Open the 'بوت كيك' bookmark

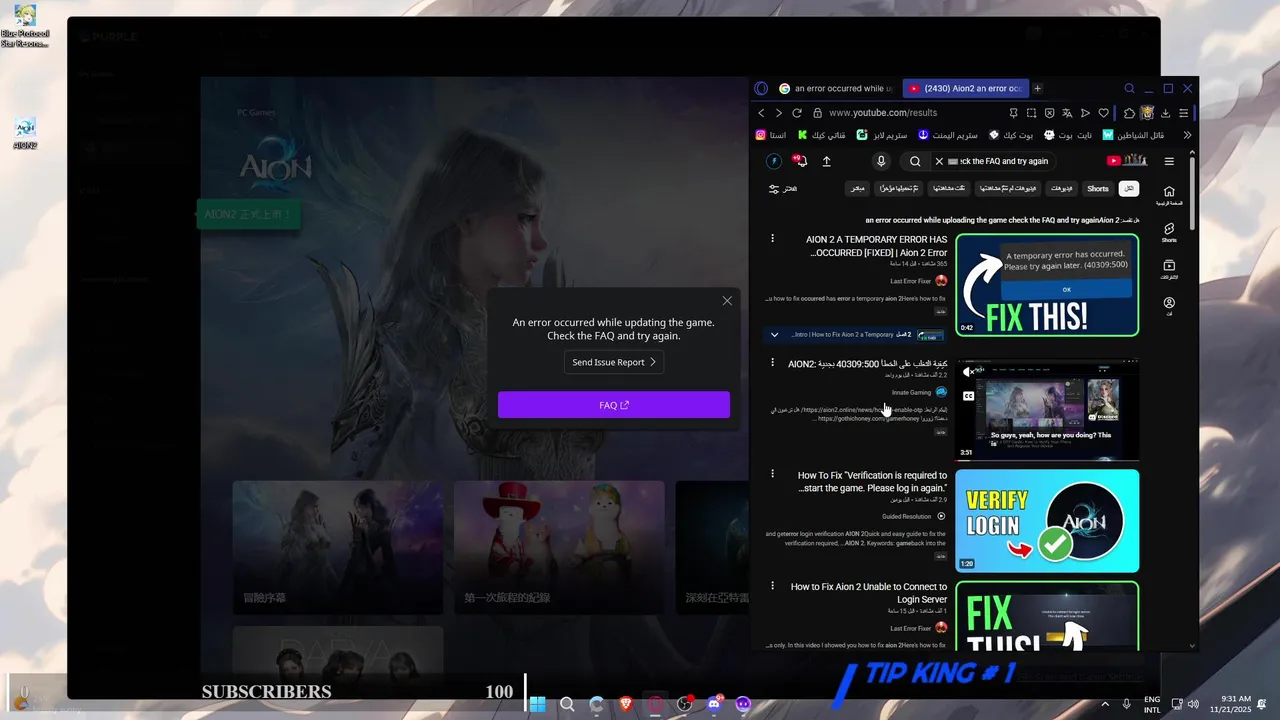[1011, 135]
